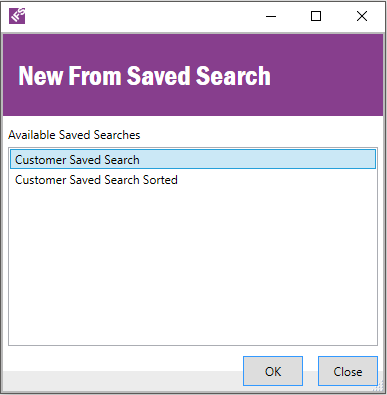The width and height of the screenshot is (387, 395).
Task: Select Customer Saved Search Sorted entry
Action: [193, 180]
